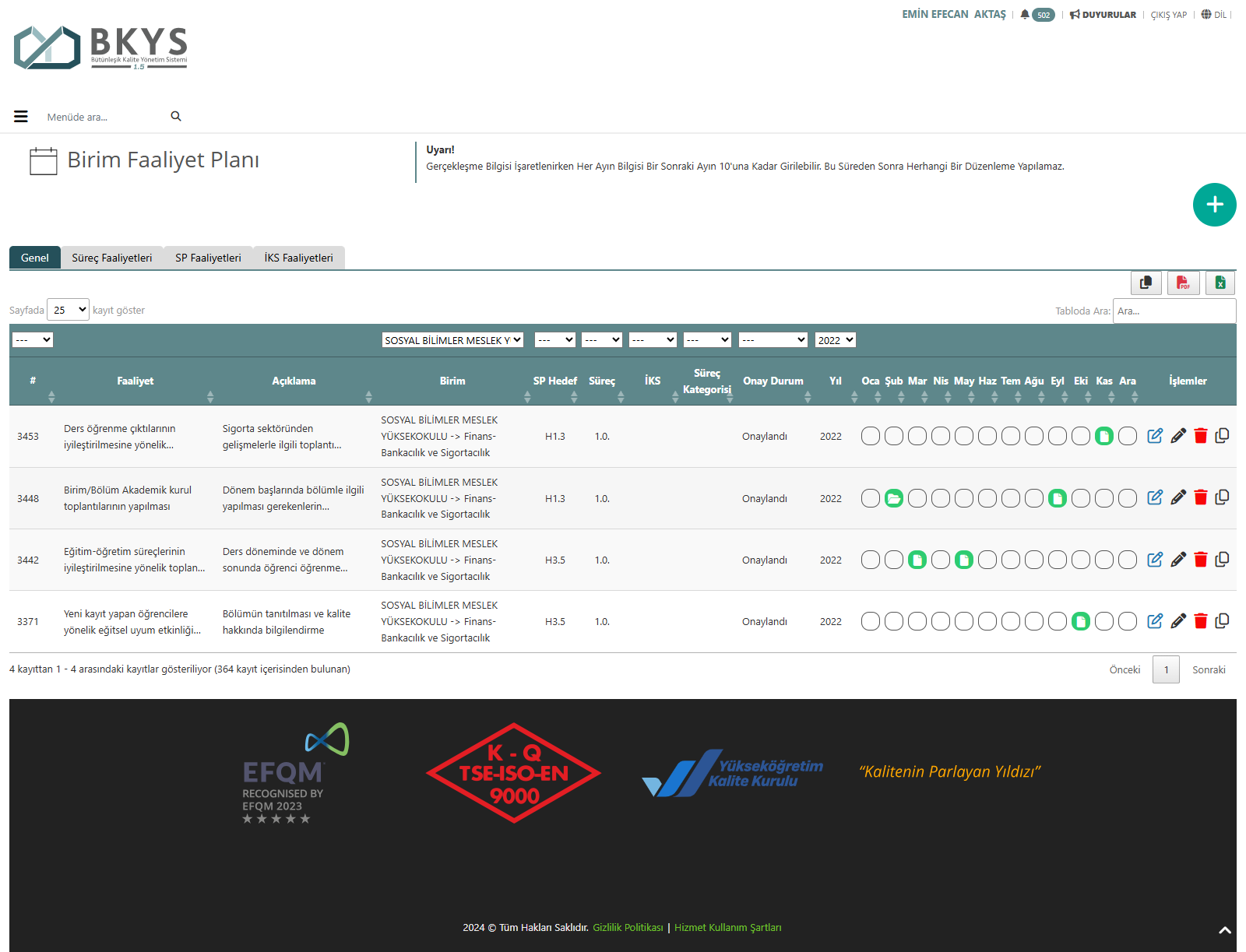Expand the SOSYAL BİLİMLER MESLEK unit filter
The width and height of the screenshot is (1246, 952).
[452, 340]
